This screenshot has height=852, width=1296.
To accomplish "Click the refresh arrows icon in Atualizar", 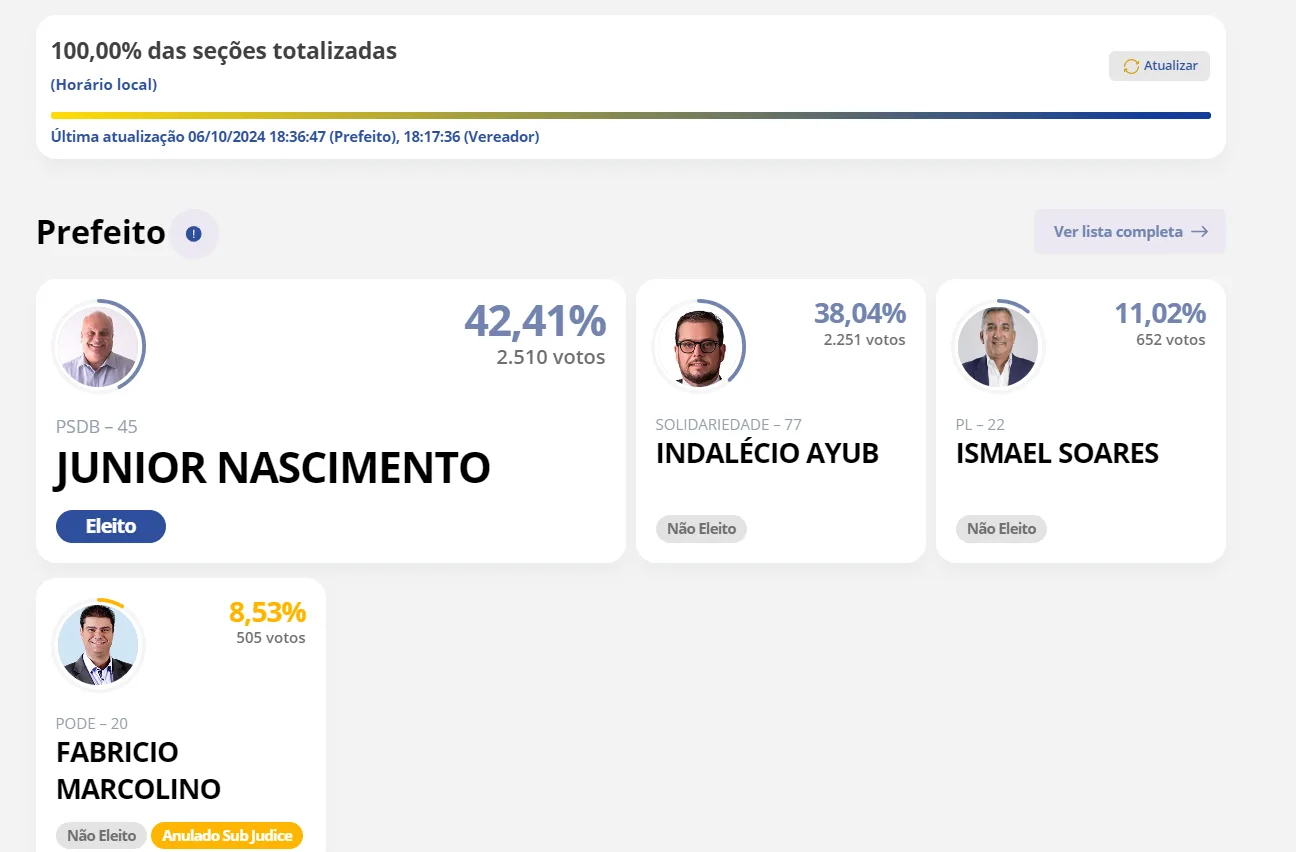I will click(1131, 66).
